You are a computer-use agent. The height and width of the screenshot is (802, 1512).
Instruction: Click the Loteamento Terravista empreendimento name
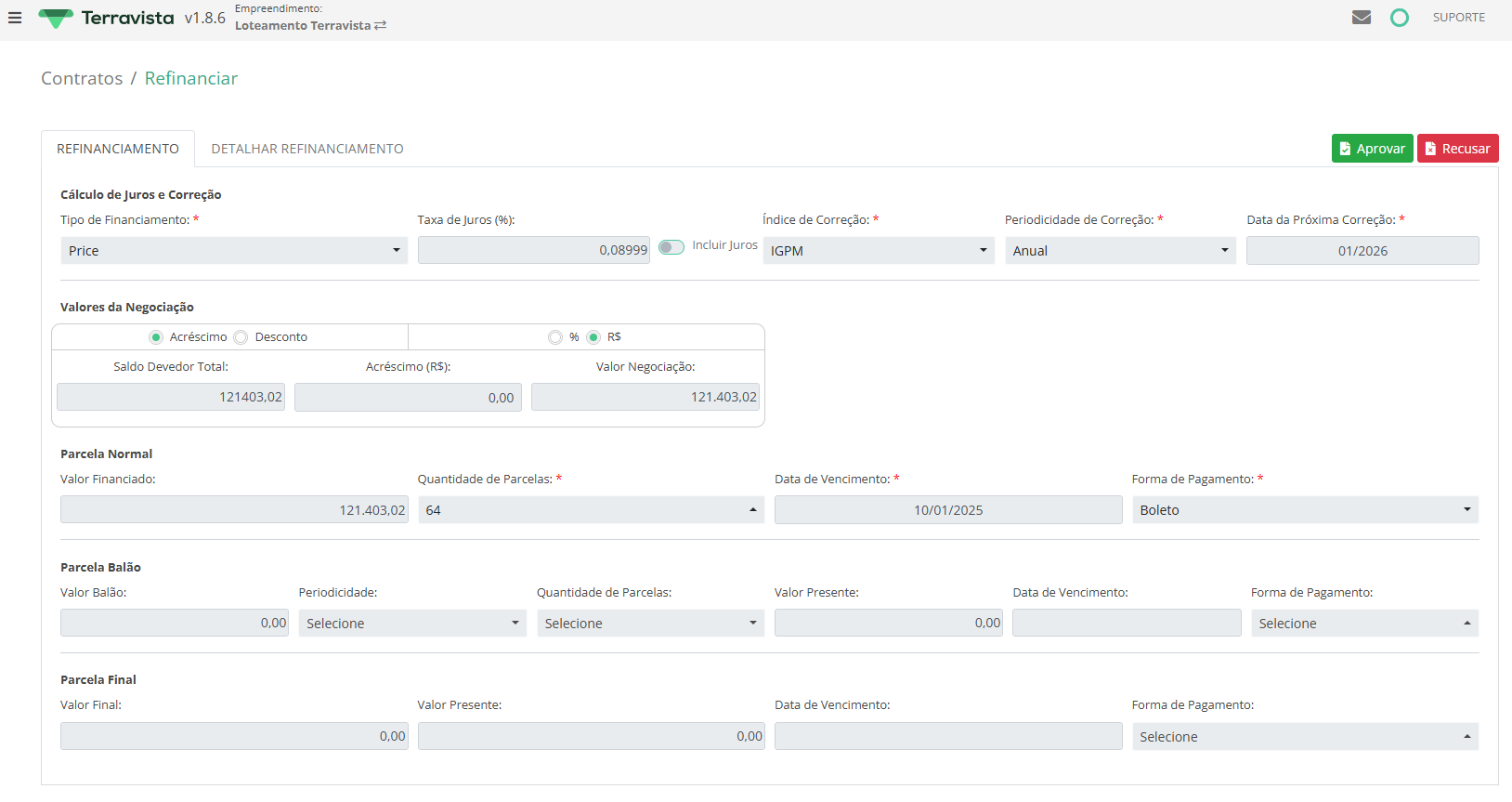point(303,26)
